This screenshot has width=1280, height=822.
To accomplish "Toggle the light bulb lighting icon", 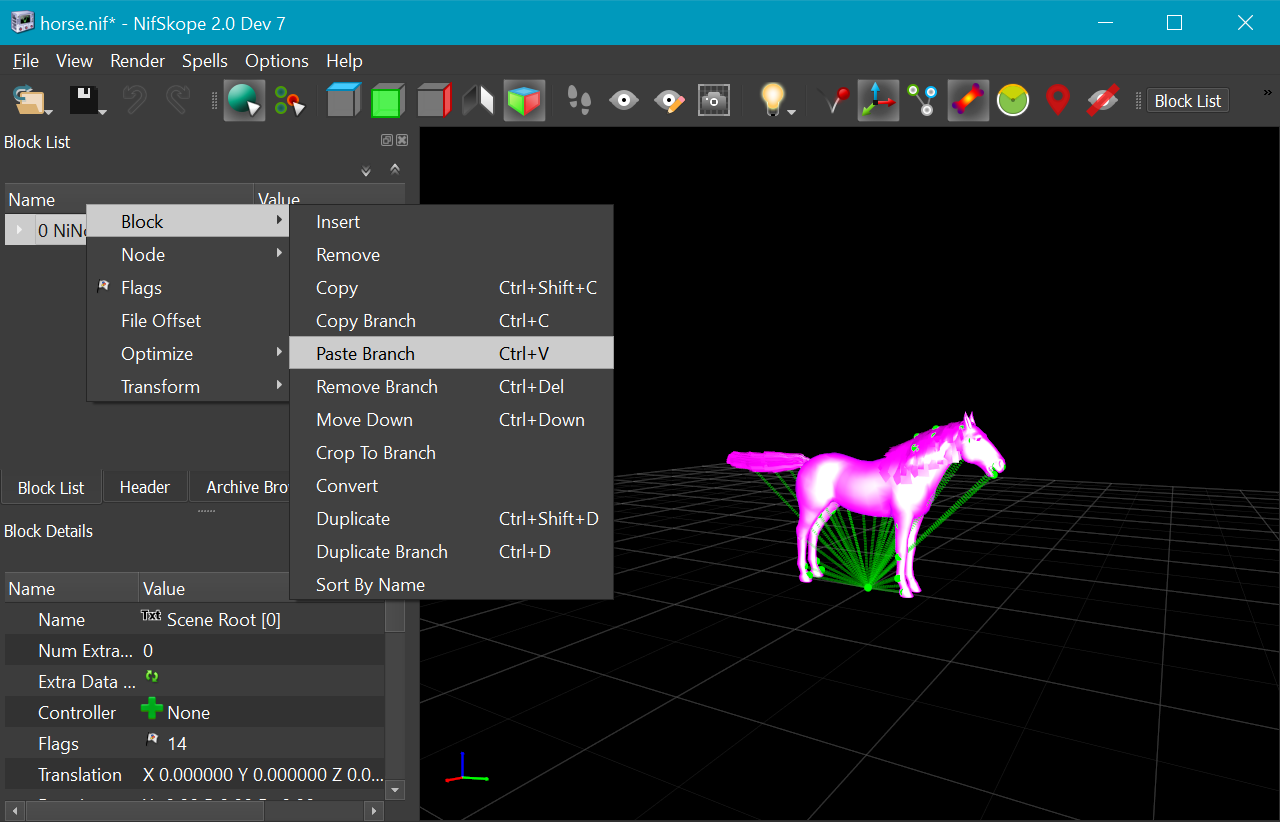I will (x=771, y=99).
